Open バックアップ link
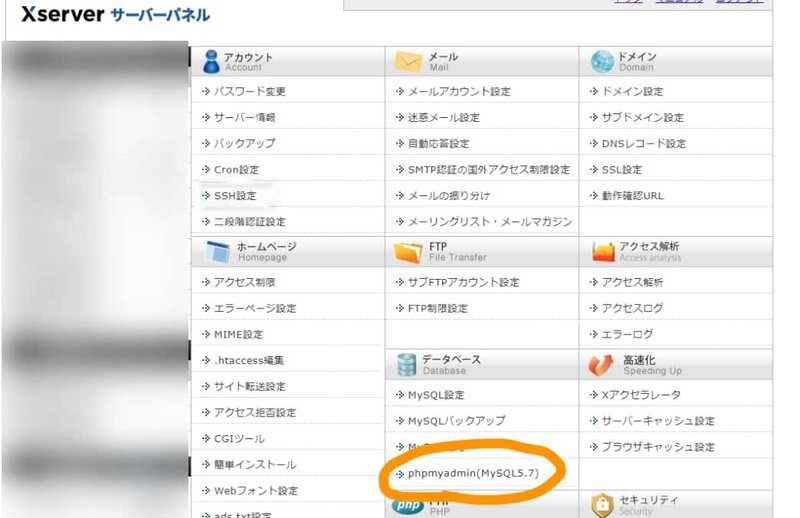 pos(244,143)
